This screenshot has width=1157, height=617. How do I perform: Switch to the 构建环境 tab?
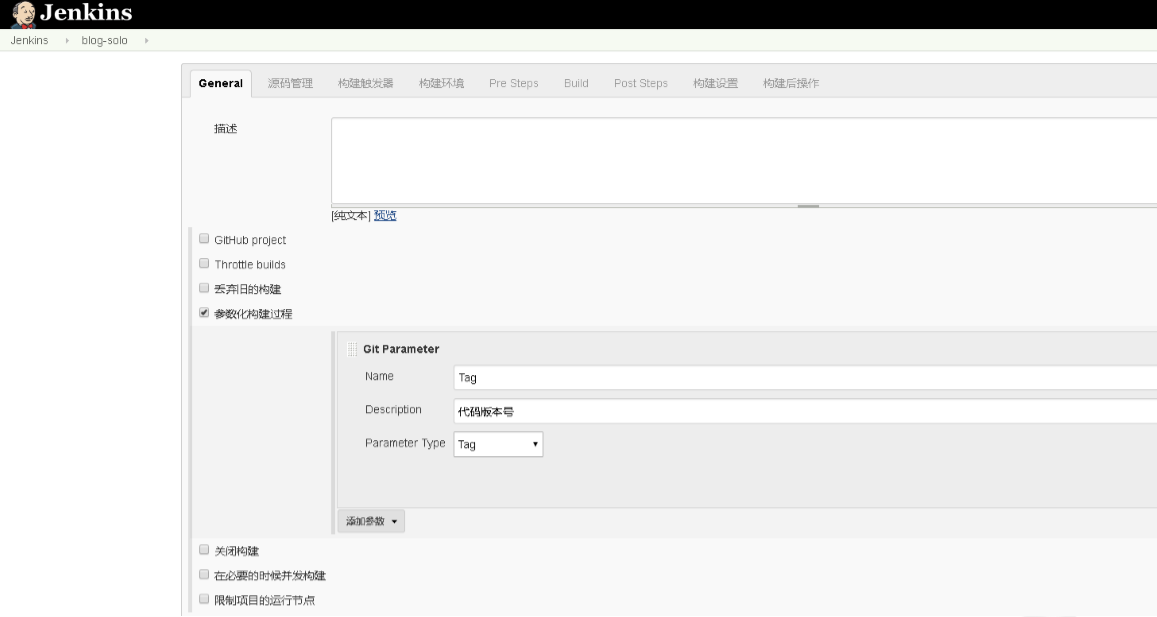point(441,83)
